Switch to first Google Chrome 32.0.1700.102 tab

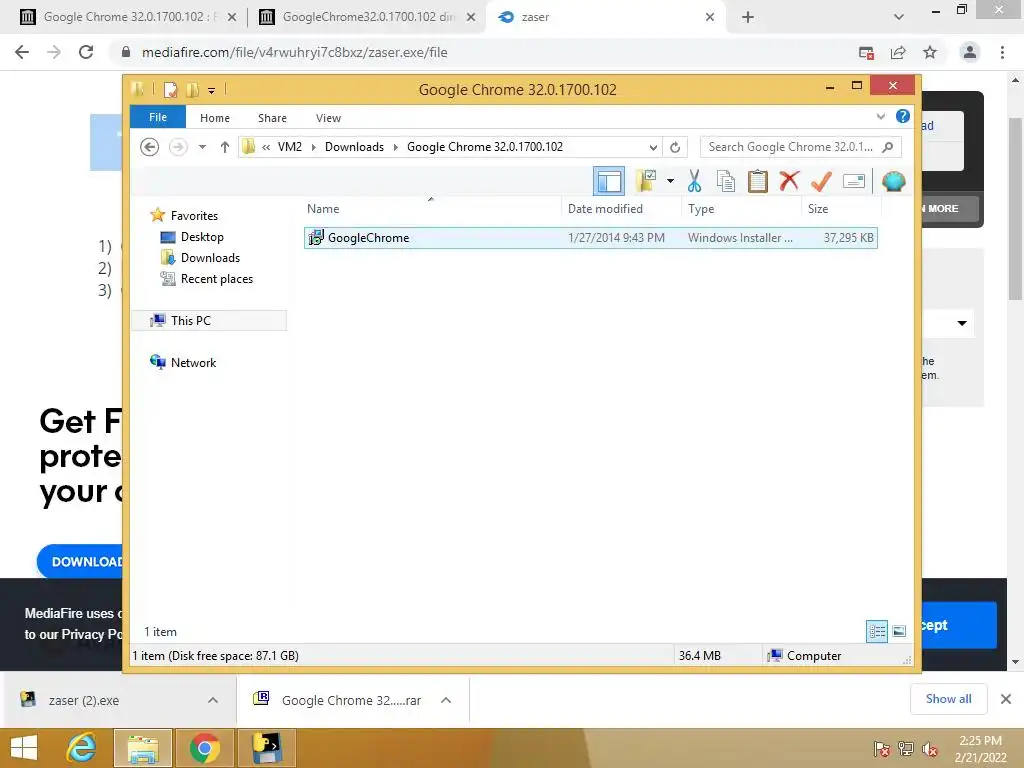(x=128, y=17)
